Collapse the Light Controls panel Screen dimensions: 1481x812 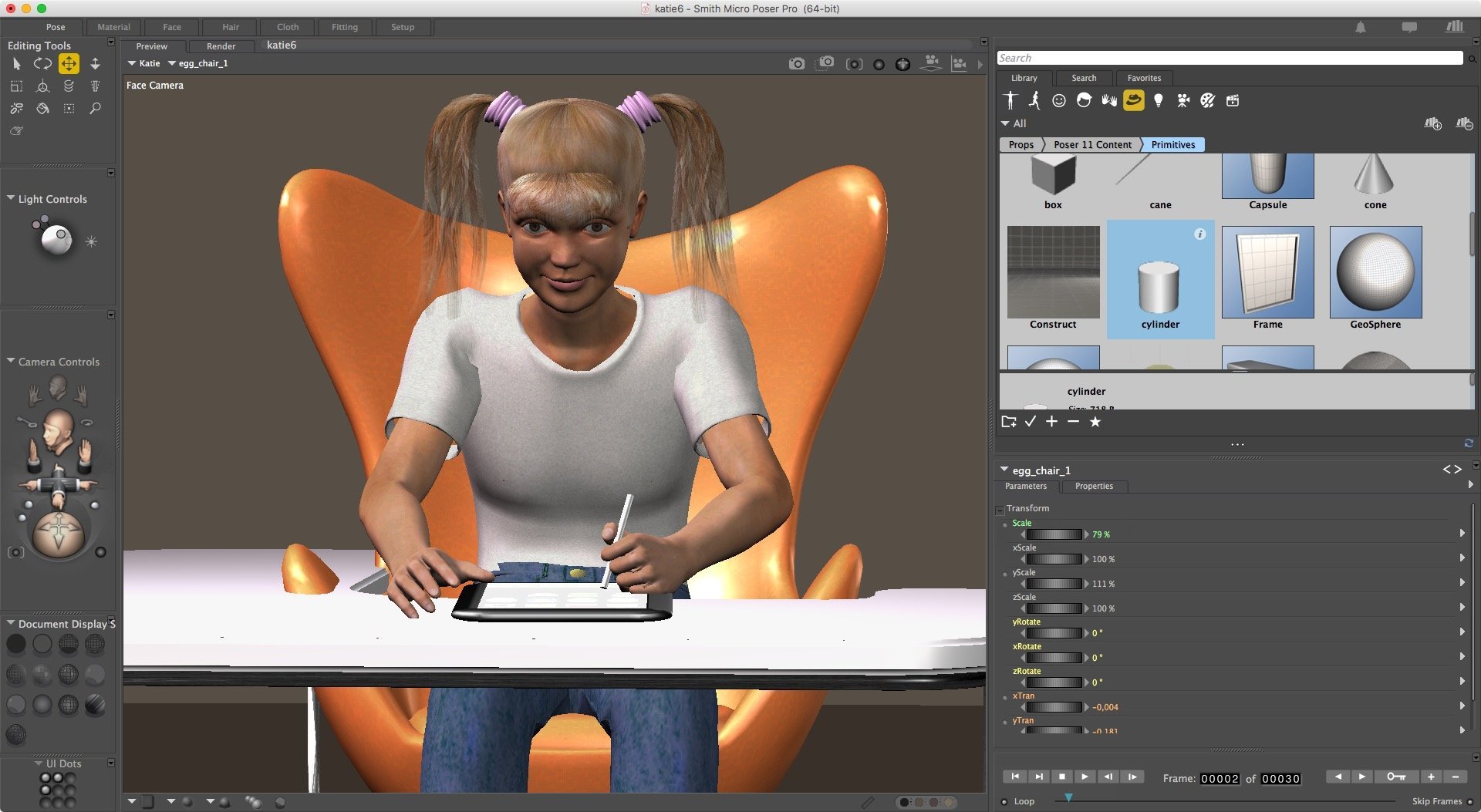pos(11,199)
